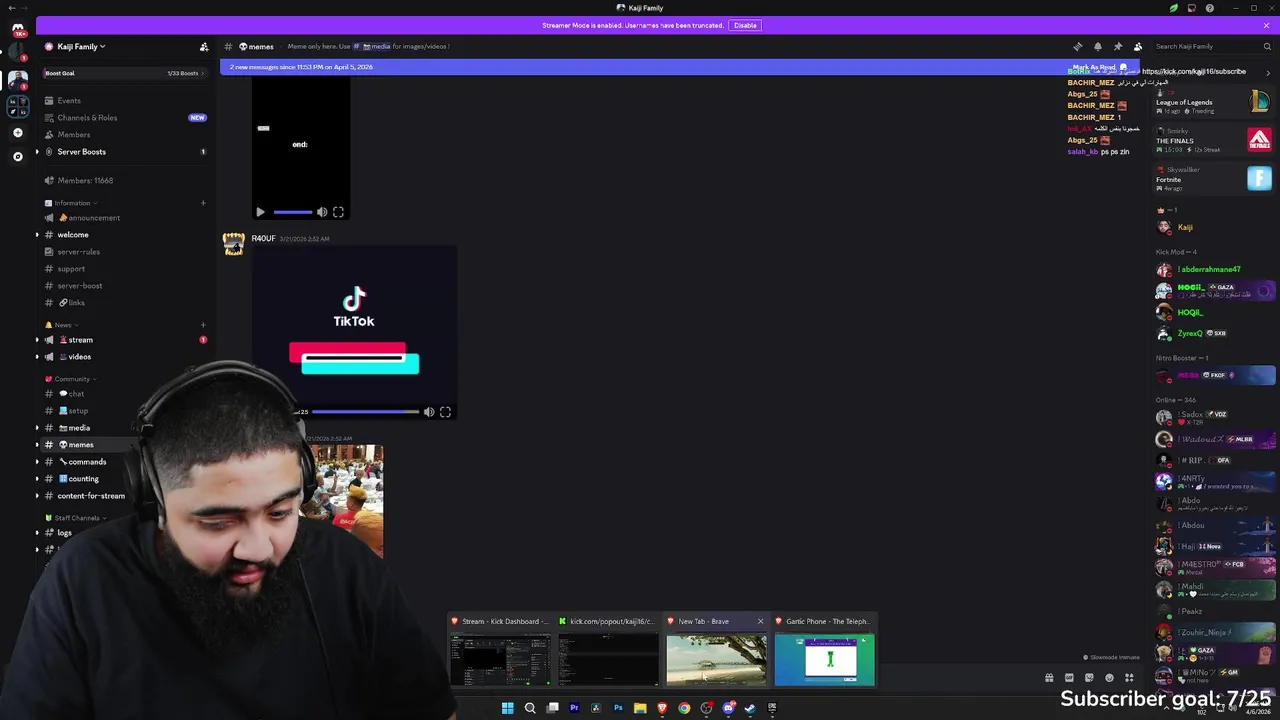Play the first video attachment
Image resolution: width=1280 pixels, height=720 pixels.
pyautogui.click(x=260, y=212)
